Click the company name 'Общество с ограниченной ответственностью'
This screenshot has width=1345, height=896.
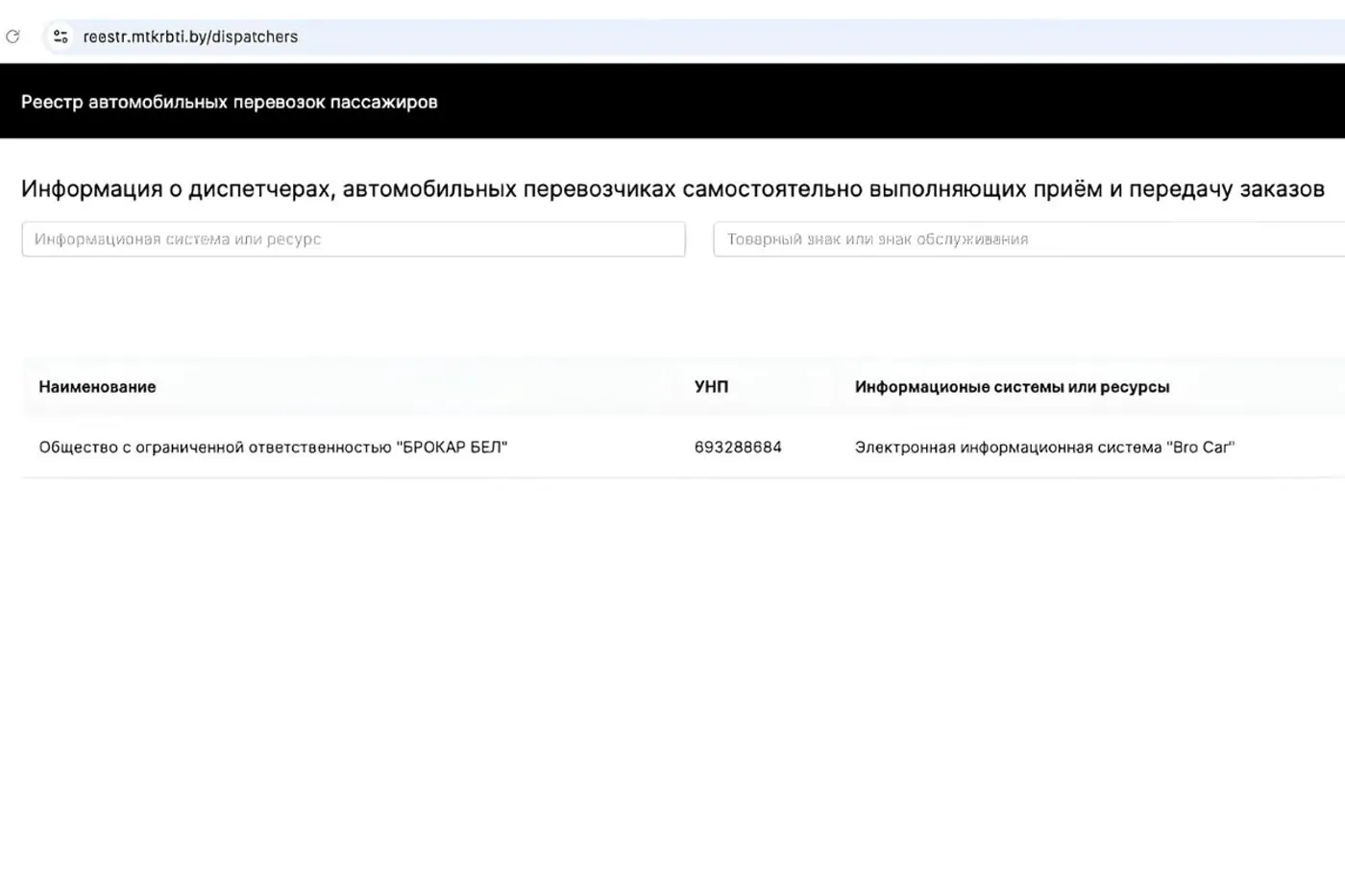(273, 447)
